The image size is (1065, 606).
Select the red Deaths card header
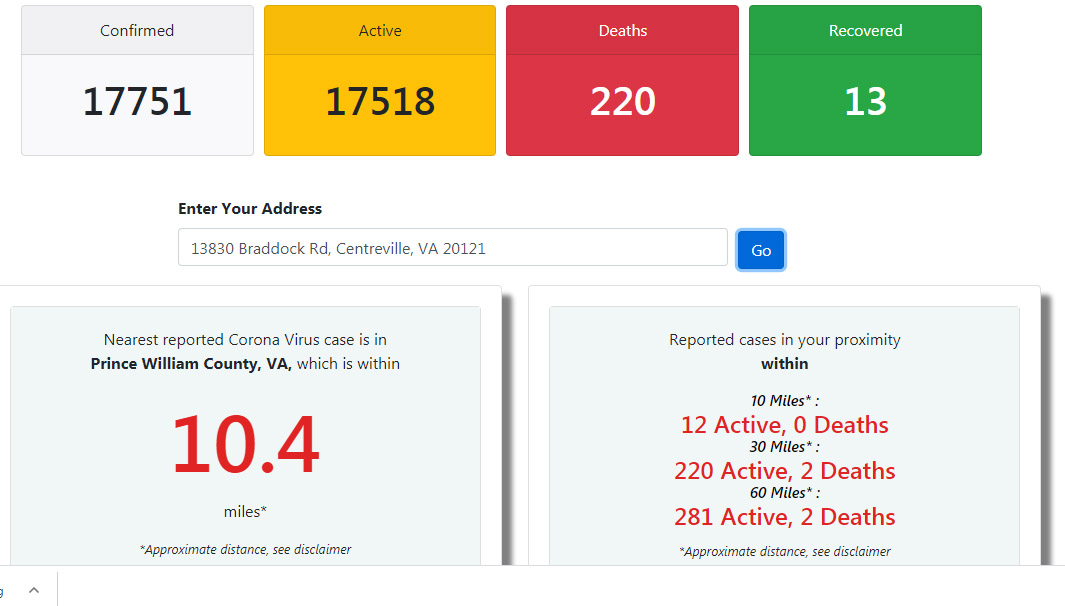click(622, 31)
